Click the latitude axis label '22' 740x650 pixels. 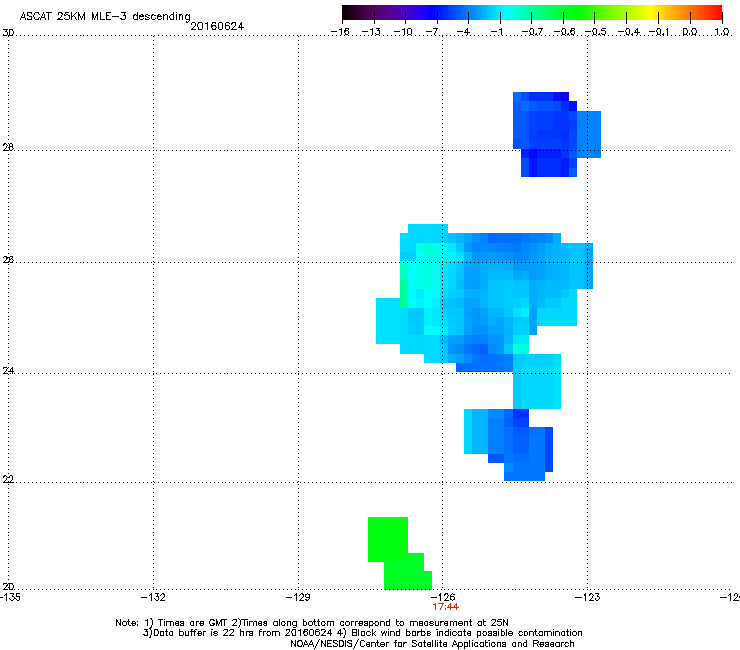coord(8,479)
